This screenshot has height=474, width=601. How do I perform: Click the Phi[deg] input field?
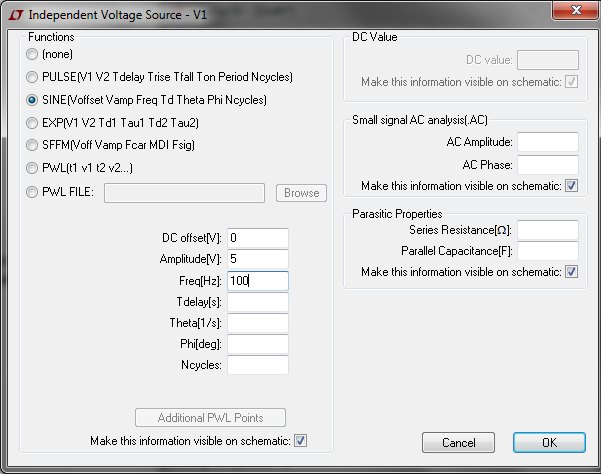(x=258, y=344)
